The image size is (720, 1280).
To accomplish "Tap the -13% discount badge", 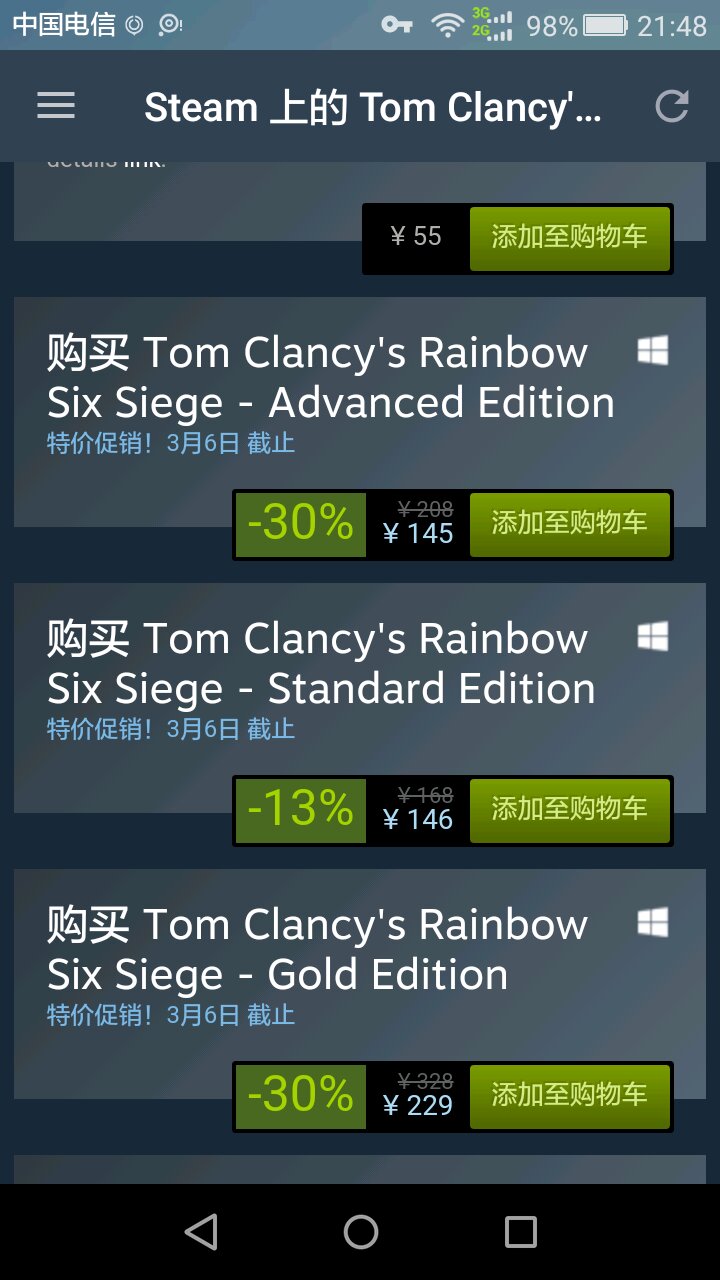I will pos(300,810).
